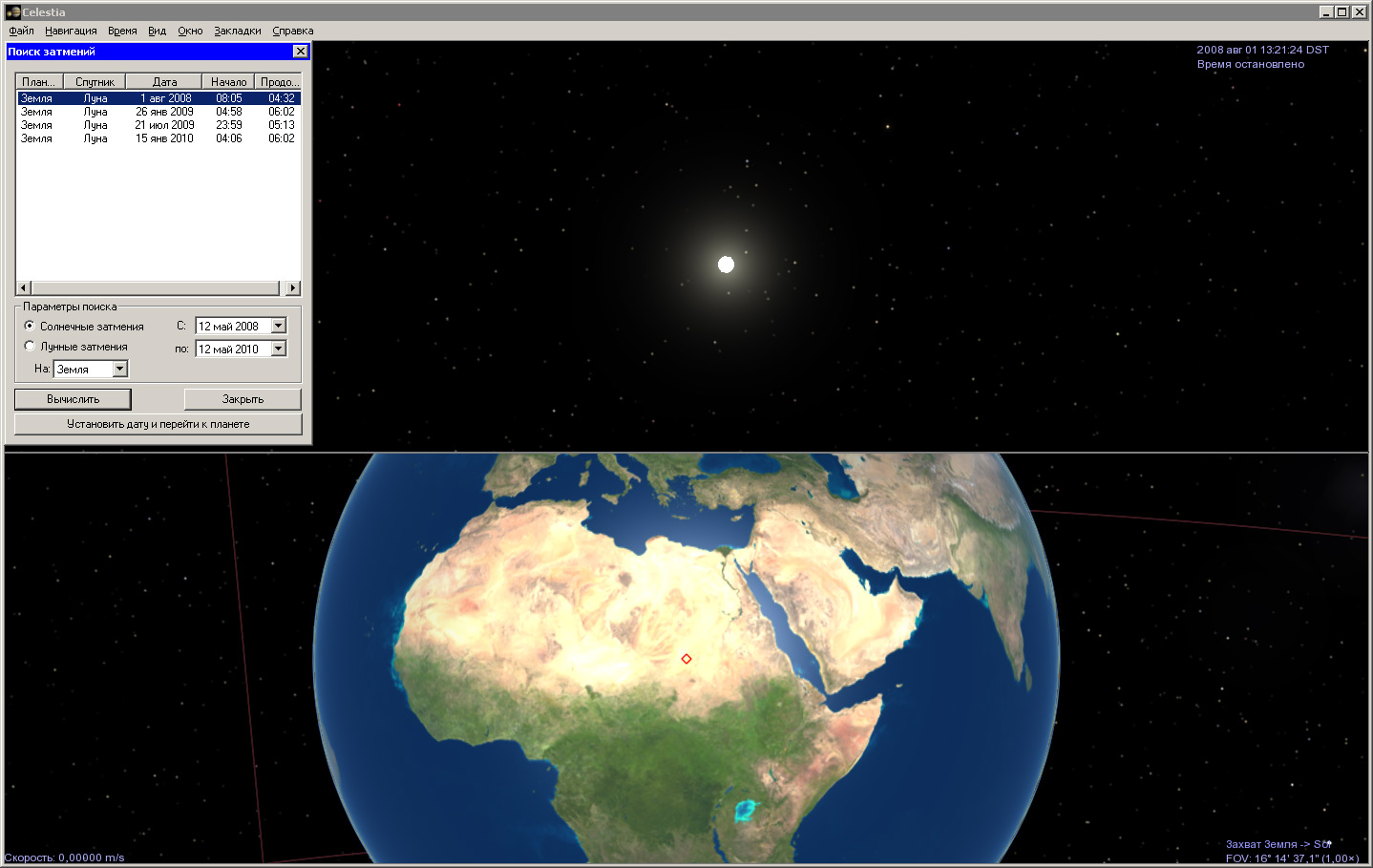Image resolution: width=1373 pixels, height=868 pixels.
Task: Click the 04:06 start time cell
Action: [x=229, y=138]
